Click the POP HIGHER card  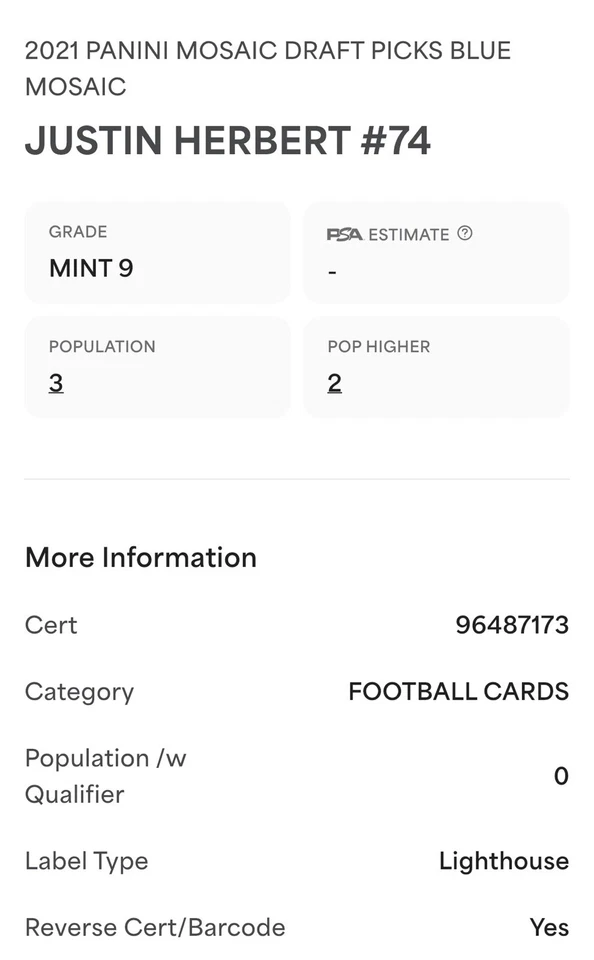[436, 366]
